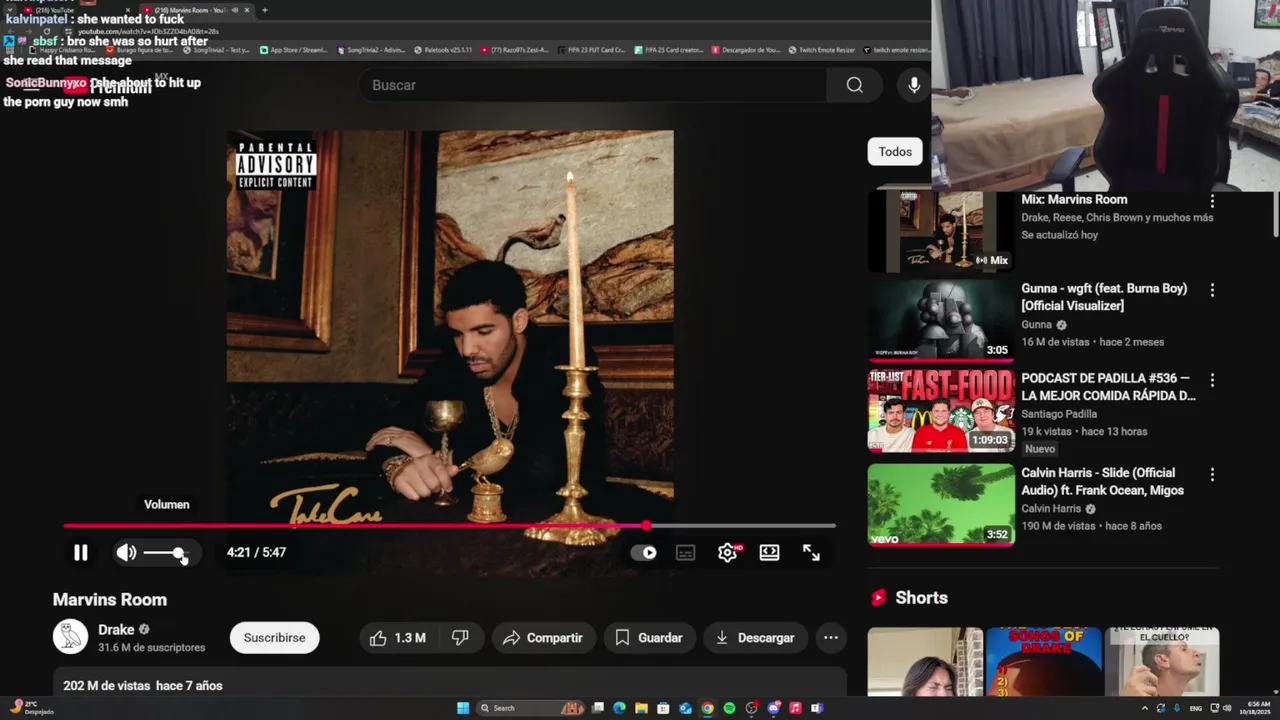The width and height of the screenshot is (1280, 720).
Task: Open more actions ellipsis below video
Action: [x=830, y=638]
